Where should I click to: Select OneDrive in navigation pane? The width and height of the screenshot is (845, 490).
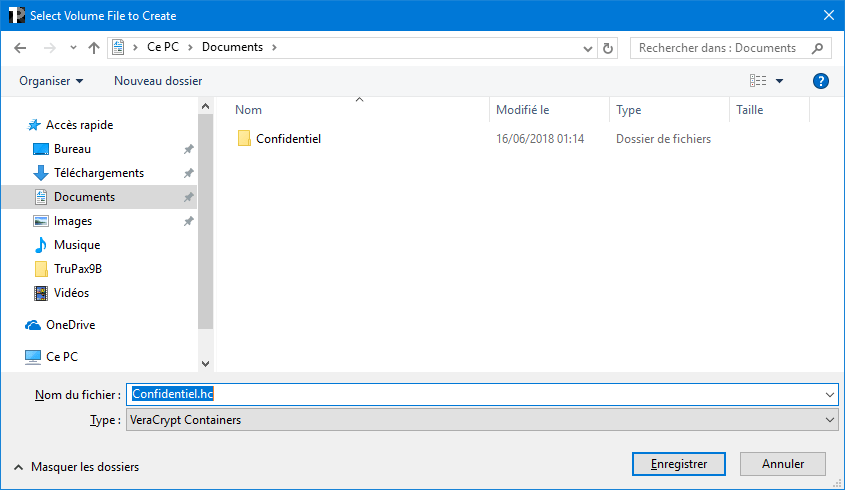[x=71, y=325]
